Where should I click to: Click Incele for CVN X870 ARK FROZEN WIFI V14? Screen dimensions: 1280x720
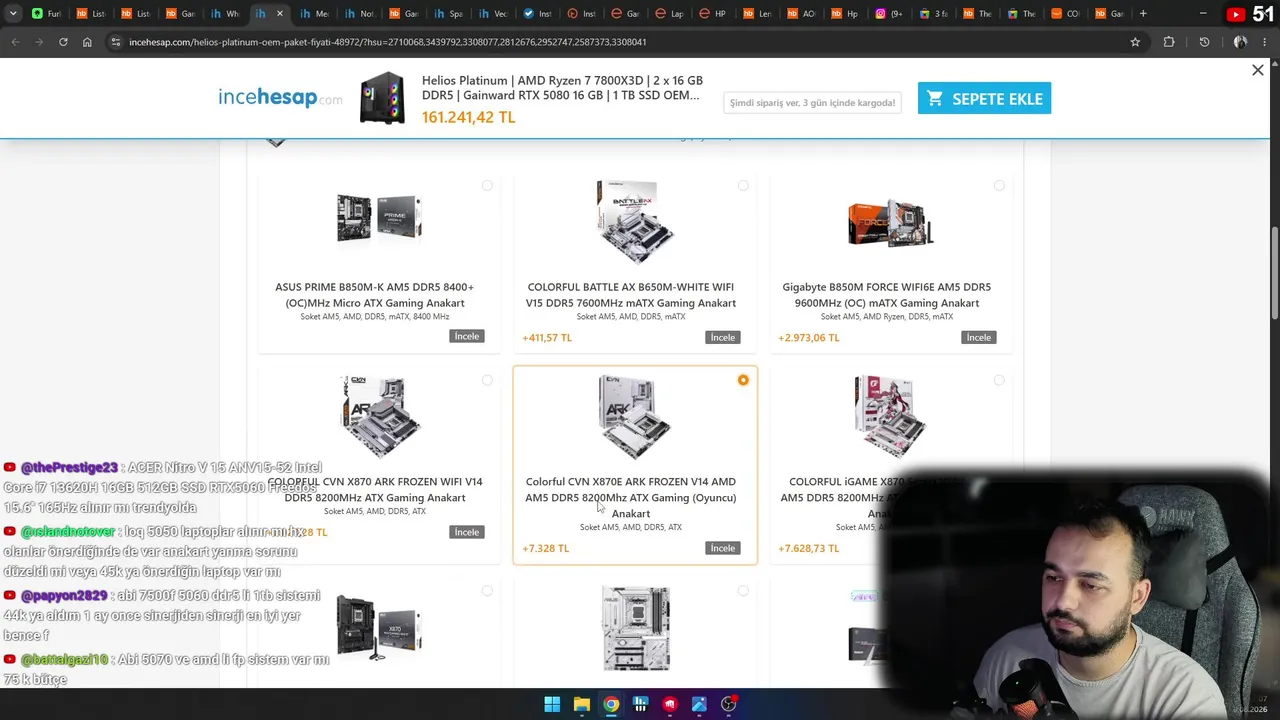467,532
